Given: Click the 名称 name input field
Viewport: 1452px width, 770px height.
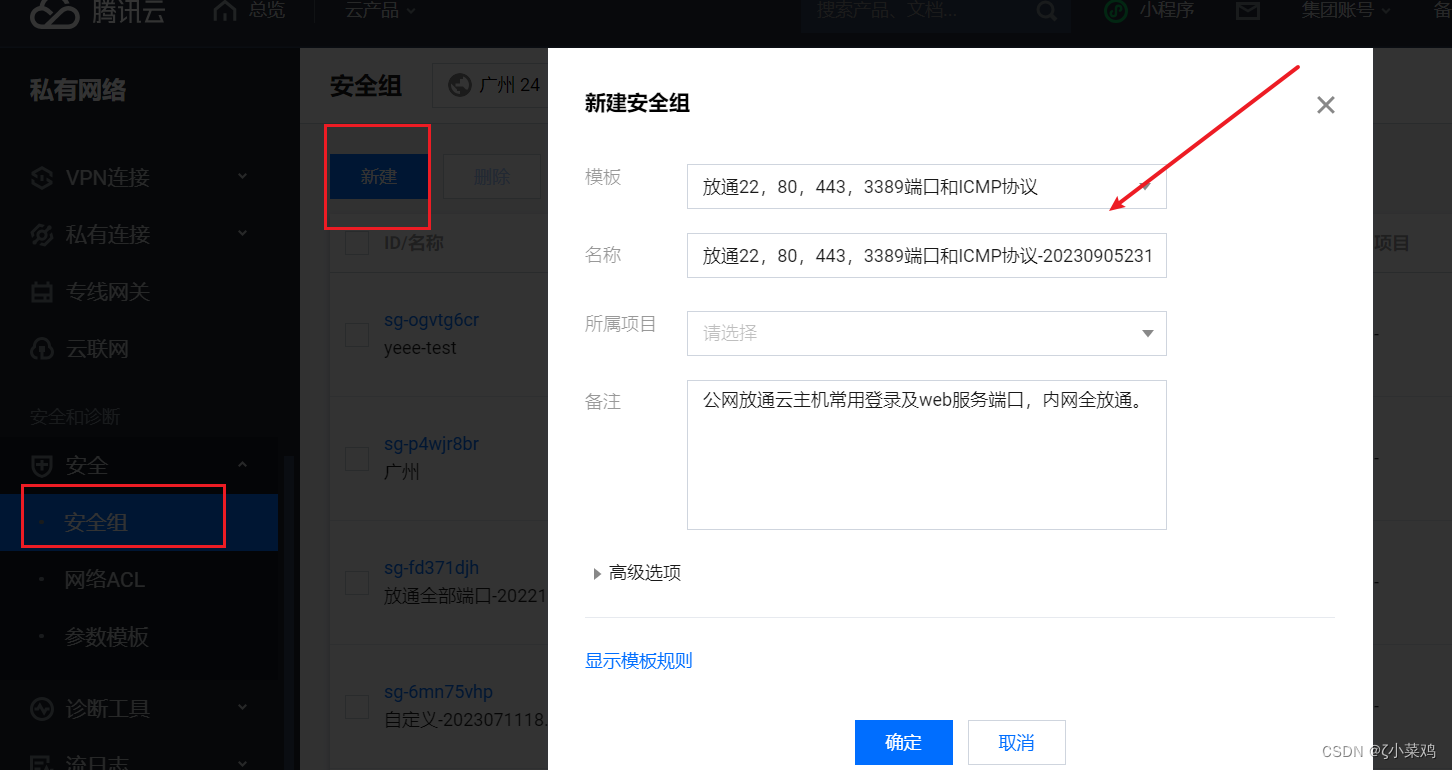Looking at the screenshot, I should (926, 256).
